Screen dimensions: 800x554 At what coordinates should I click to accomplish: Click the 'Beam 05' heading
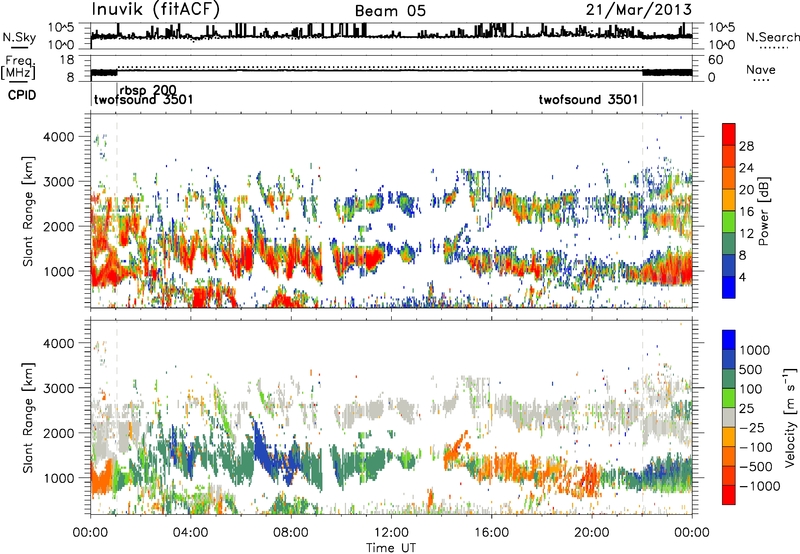tap(390, 11)
